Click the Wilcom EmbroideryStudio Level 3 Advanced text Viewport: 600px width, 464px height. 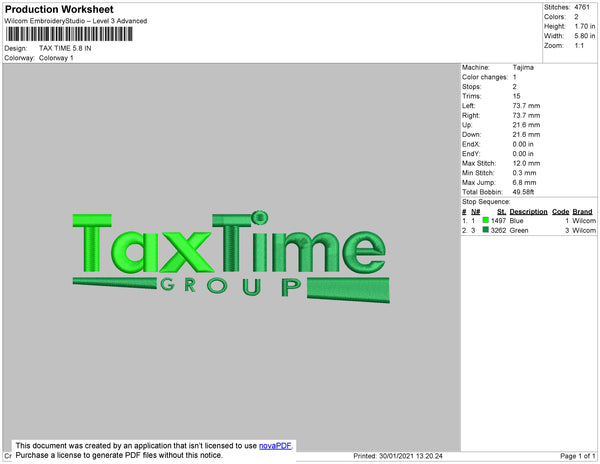tap(76, 21)
